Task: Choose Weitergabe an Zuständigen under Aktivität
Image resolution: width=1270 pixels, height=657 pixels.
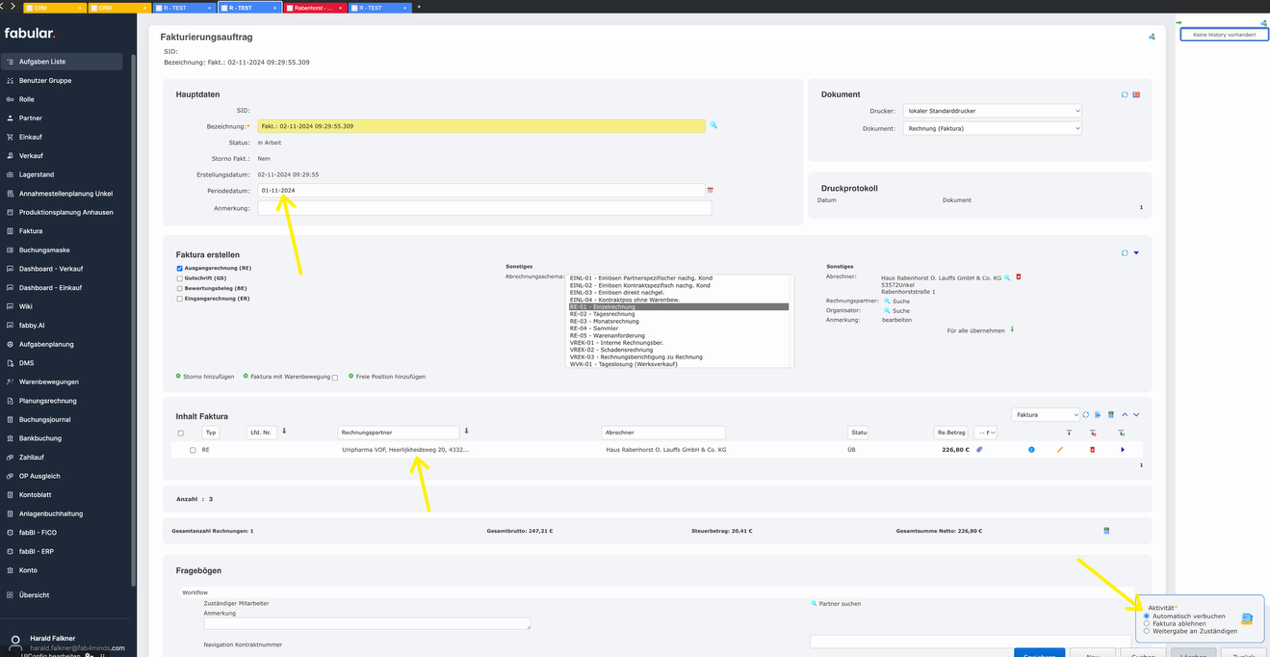Action: (1147, 631)
